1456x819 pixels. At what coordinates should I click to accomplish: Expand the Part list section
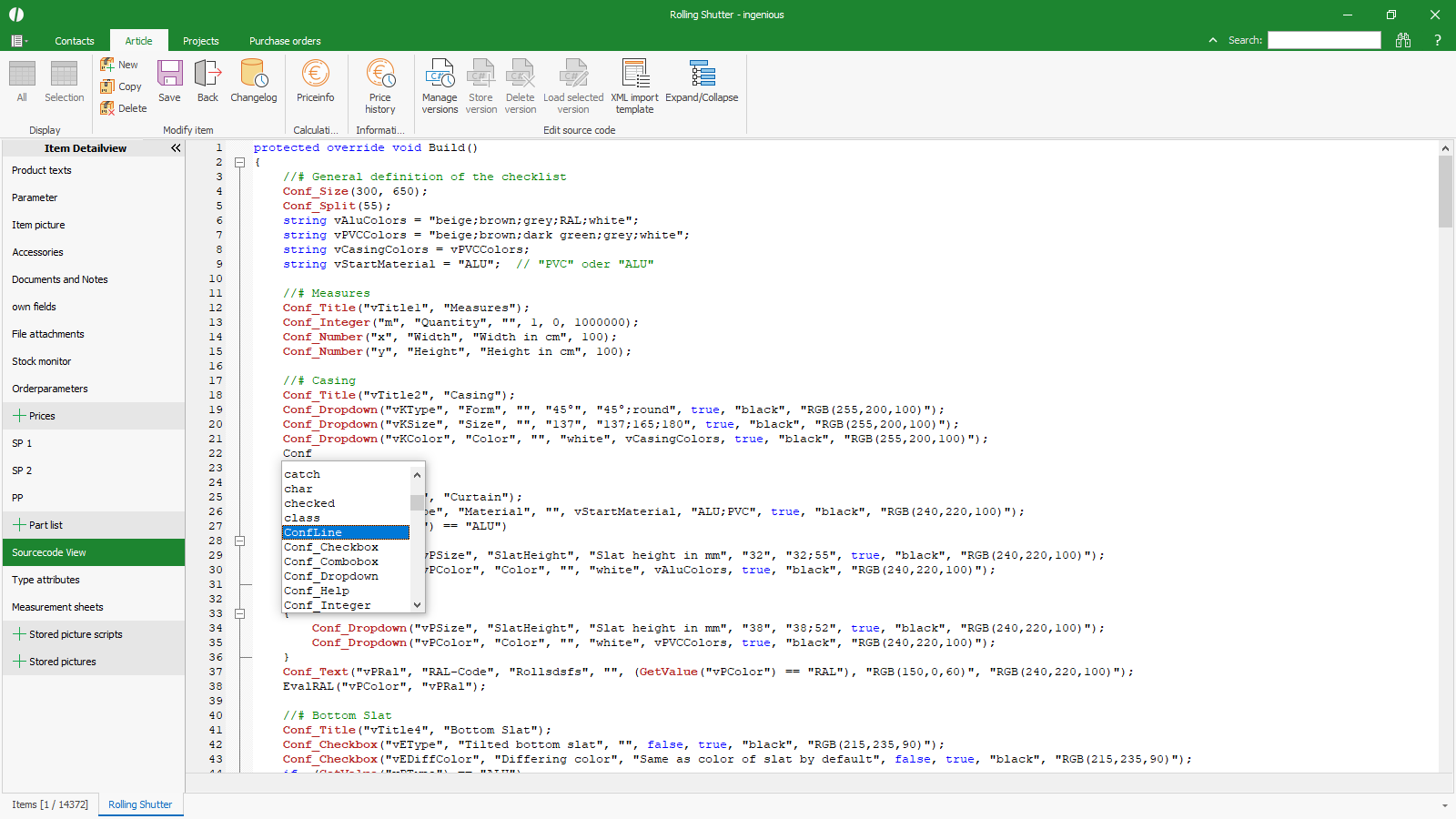tap(19, 525)
